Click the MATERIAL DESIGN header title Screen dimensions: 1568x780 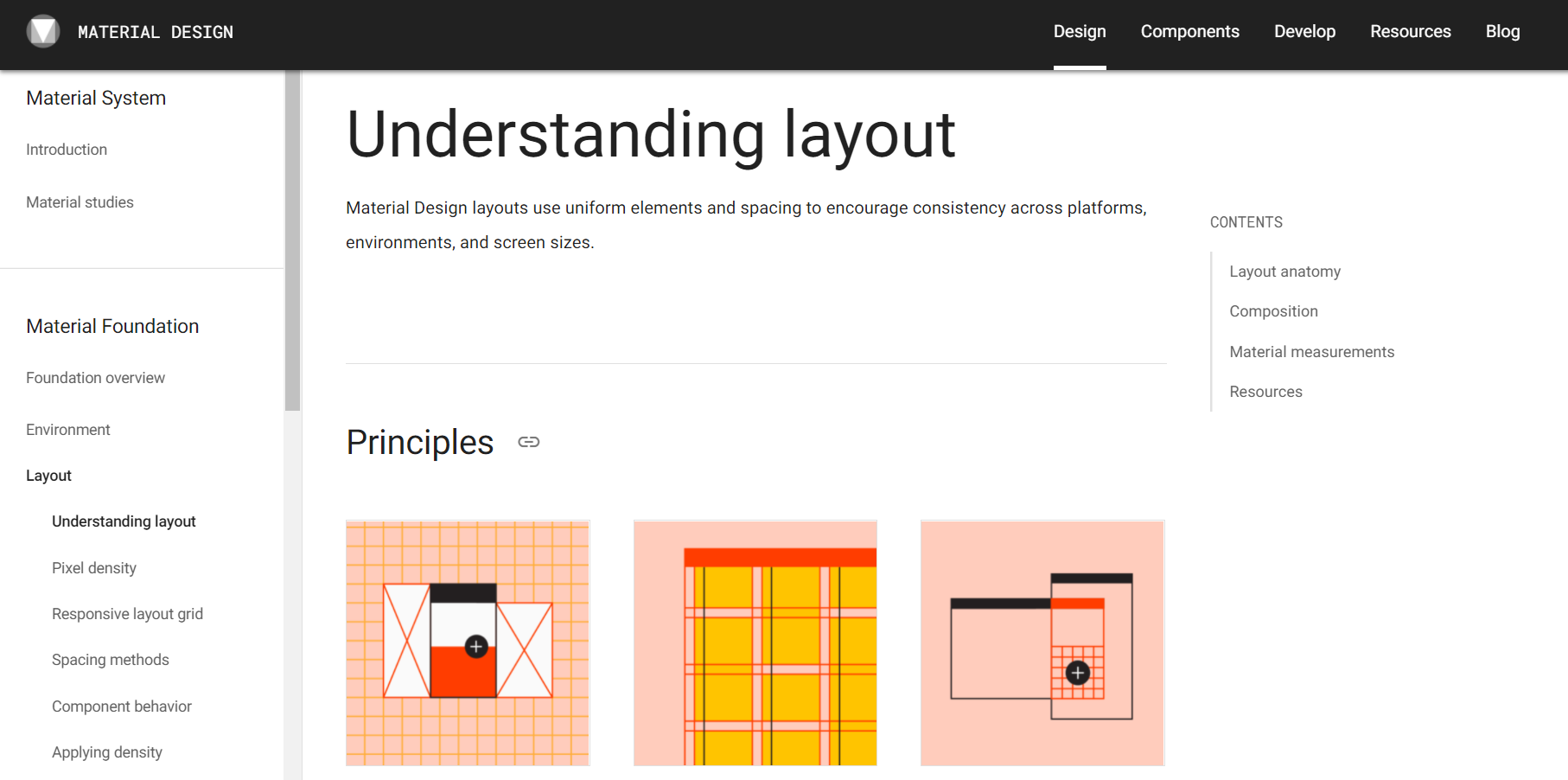pyautogui.click(x=156, y=32)
